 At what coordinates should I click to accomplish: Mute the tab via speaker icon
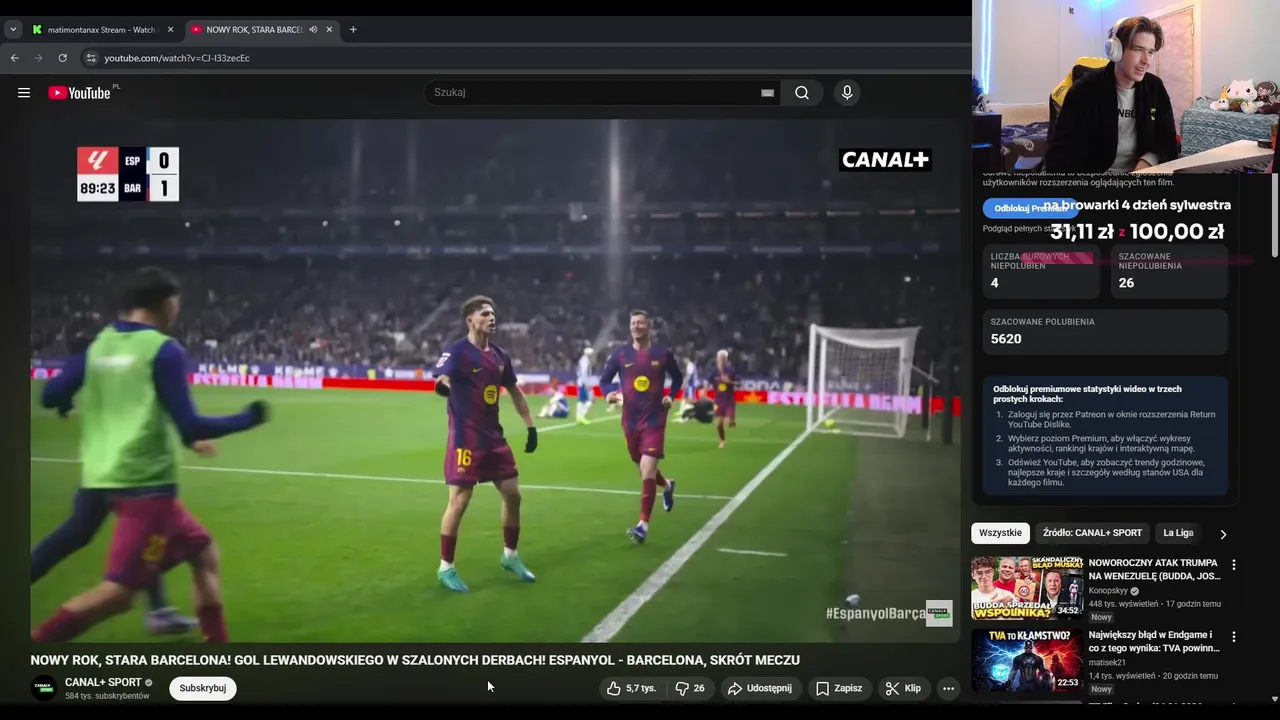point(313,30)
